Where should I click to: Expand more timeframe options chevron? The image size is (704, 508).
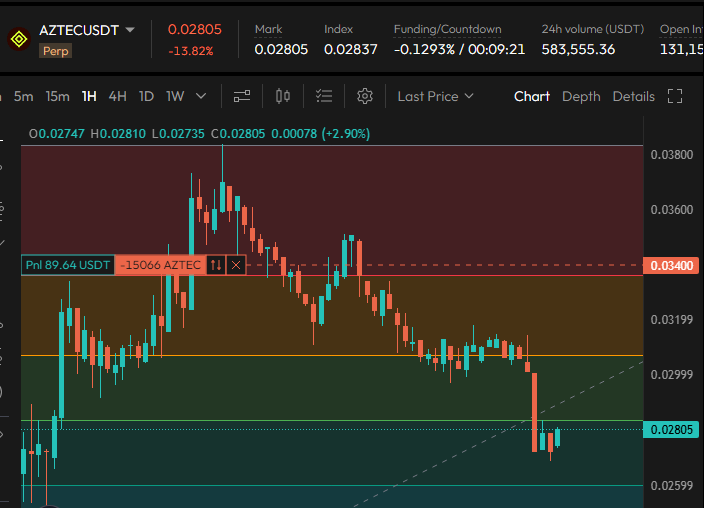click(x=201, y=96)
